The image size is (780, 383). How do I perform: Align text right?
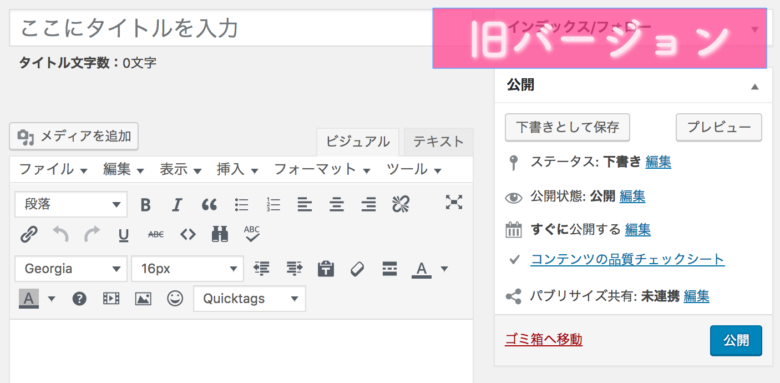point(369,204)
